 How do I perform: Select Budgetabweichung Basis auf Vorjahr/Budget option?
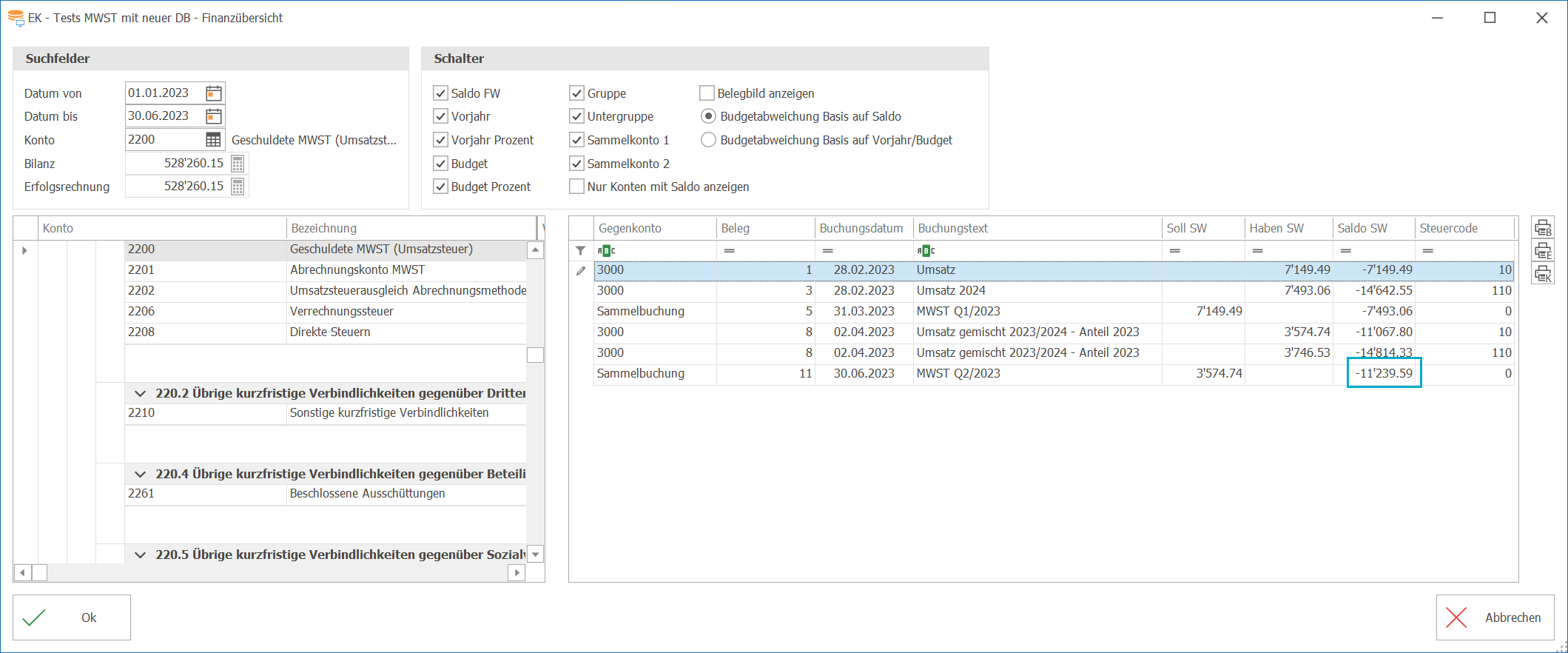pyautogui.click(x=708, y=140)
